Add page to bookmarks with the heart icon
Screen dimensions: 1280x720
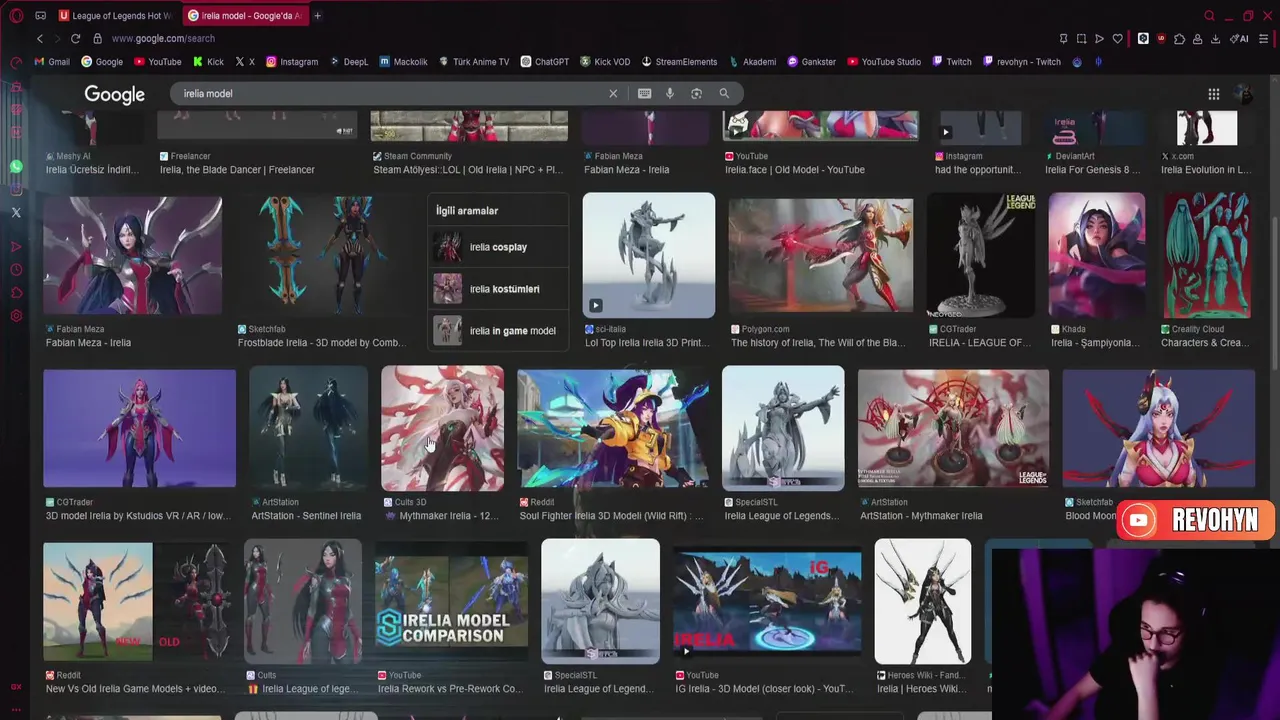[x=1118, y=39]
